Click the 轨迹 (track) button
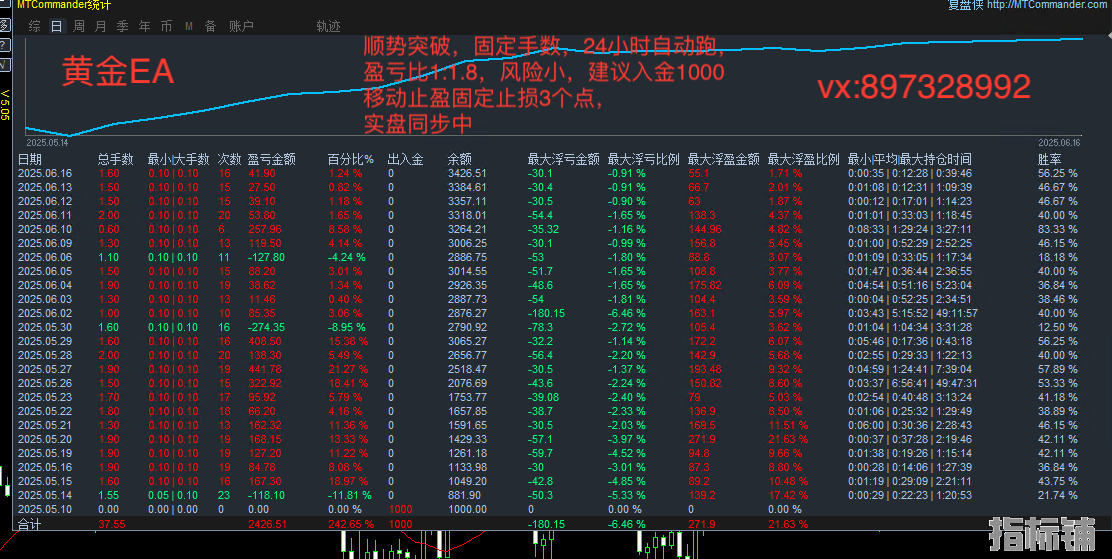The width and height of the screenshot is (1112, 559). [x=328, y=26]
